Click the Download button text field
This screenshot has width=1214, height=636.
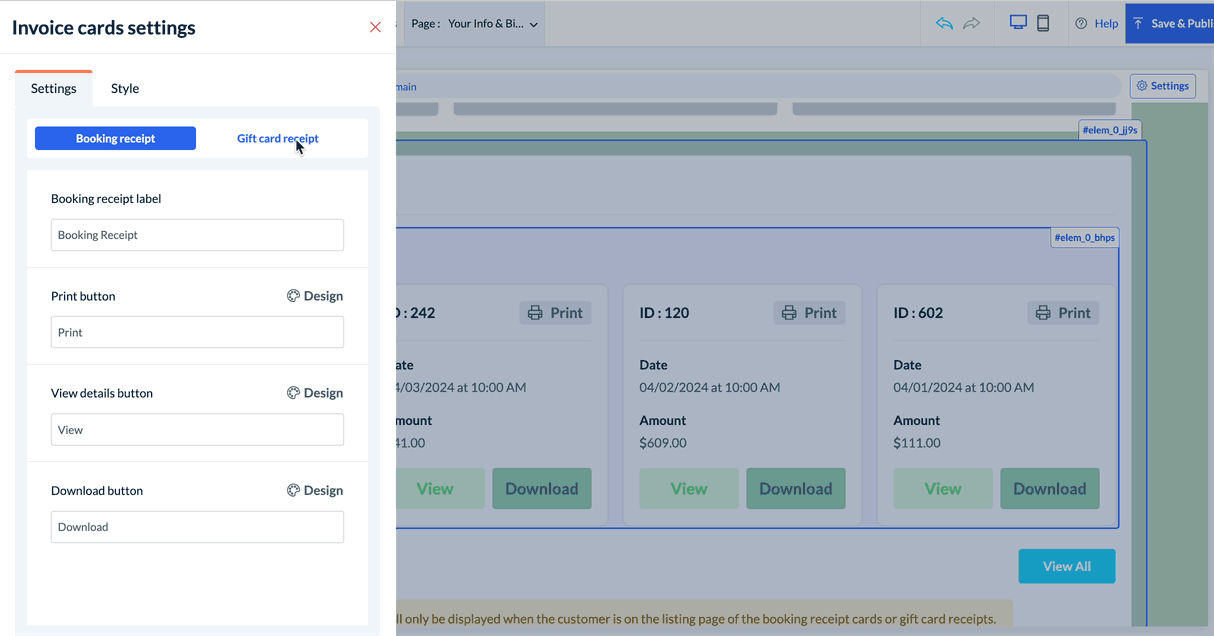coord(197,527)
